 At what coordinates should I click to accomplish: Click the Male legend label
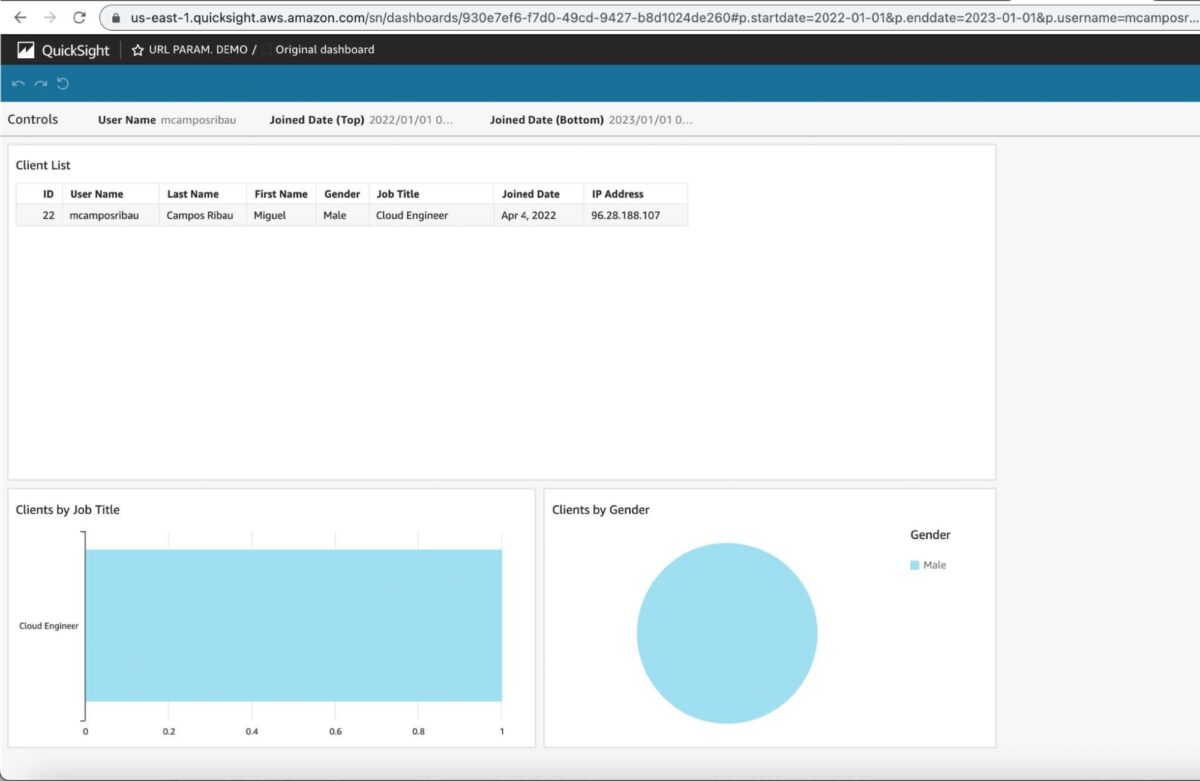[x=935, y=565]
